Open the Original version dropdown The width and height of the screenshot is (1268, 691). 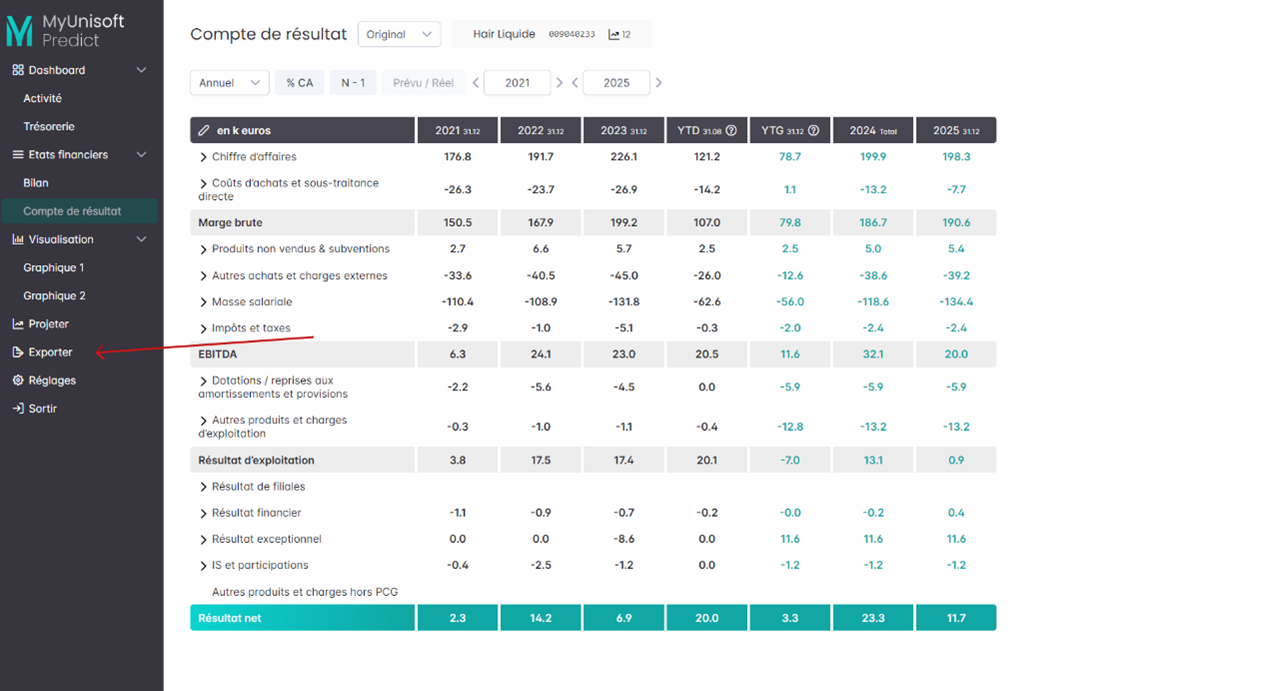(399, 34)
